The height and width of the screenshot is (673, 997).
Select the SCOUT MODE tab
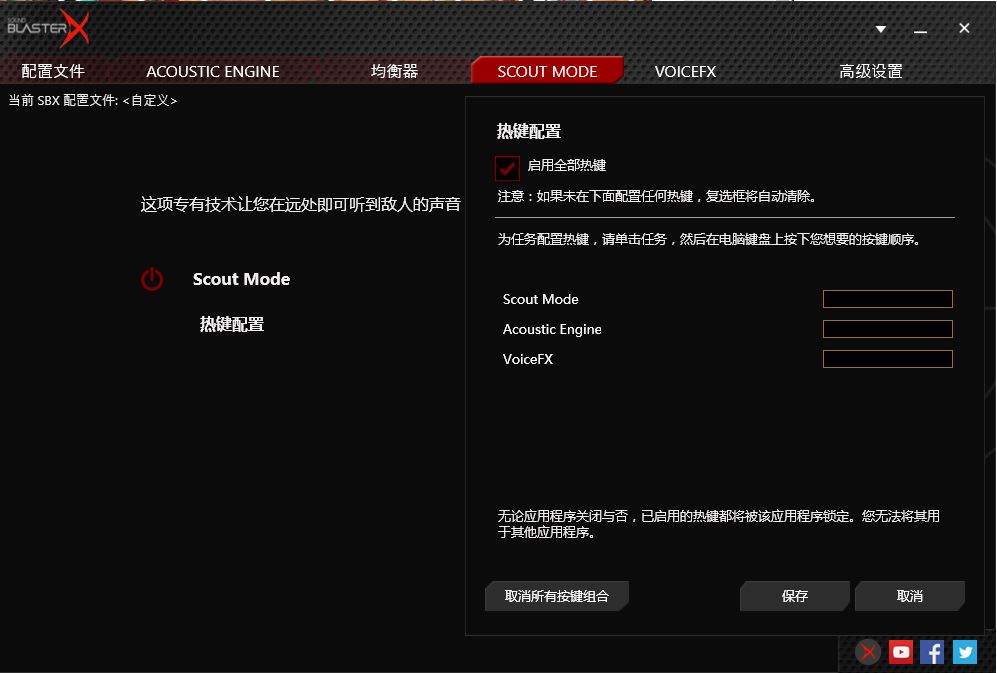tap(547, 71)
